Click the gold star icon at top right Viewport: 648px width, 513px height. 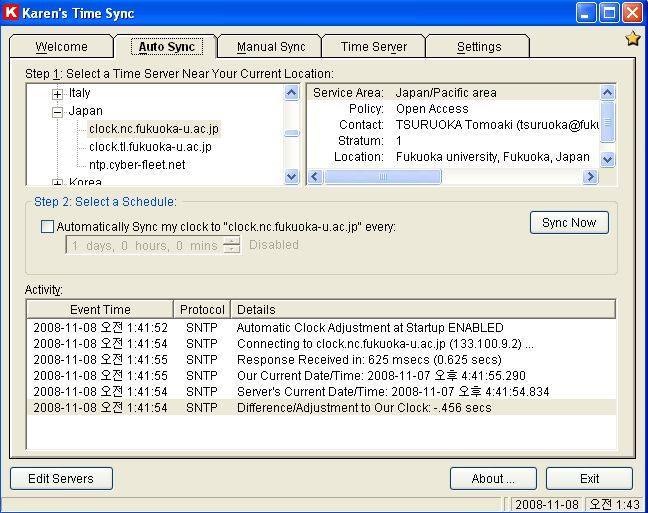(x=632, y=39)
